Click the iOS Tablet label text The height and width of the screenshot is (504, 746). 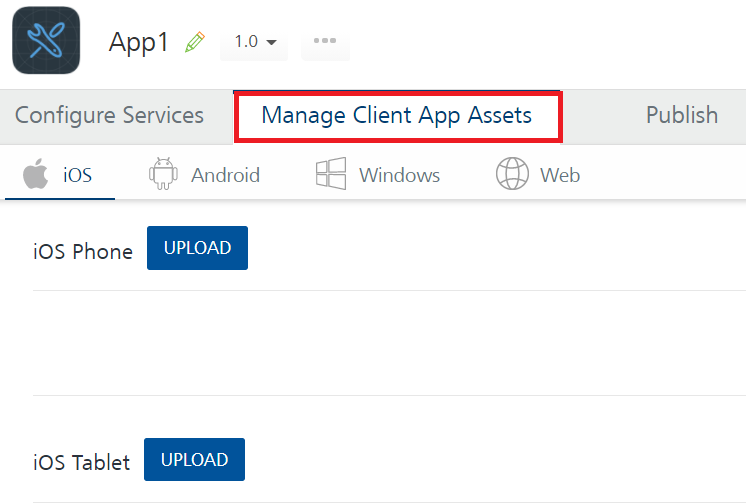coord(82,462)
